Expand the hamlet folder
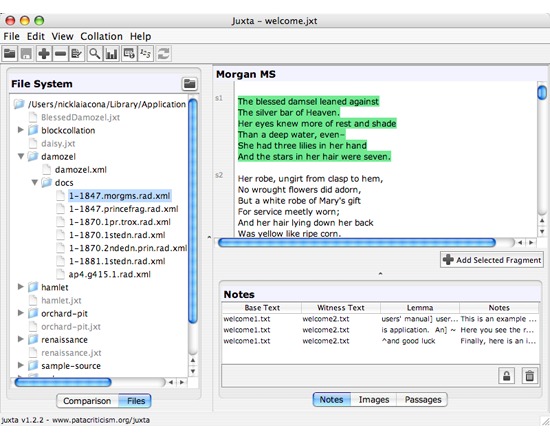The image size is (550, 440). tap(21, 287)
